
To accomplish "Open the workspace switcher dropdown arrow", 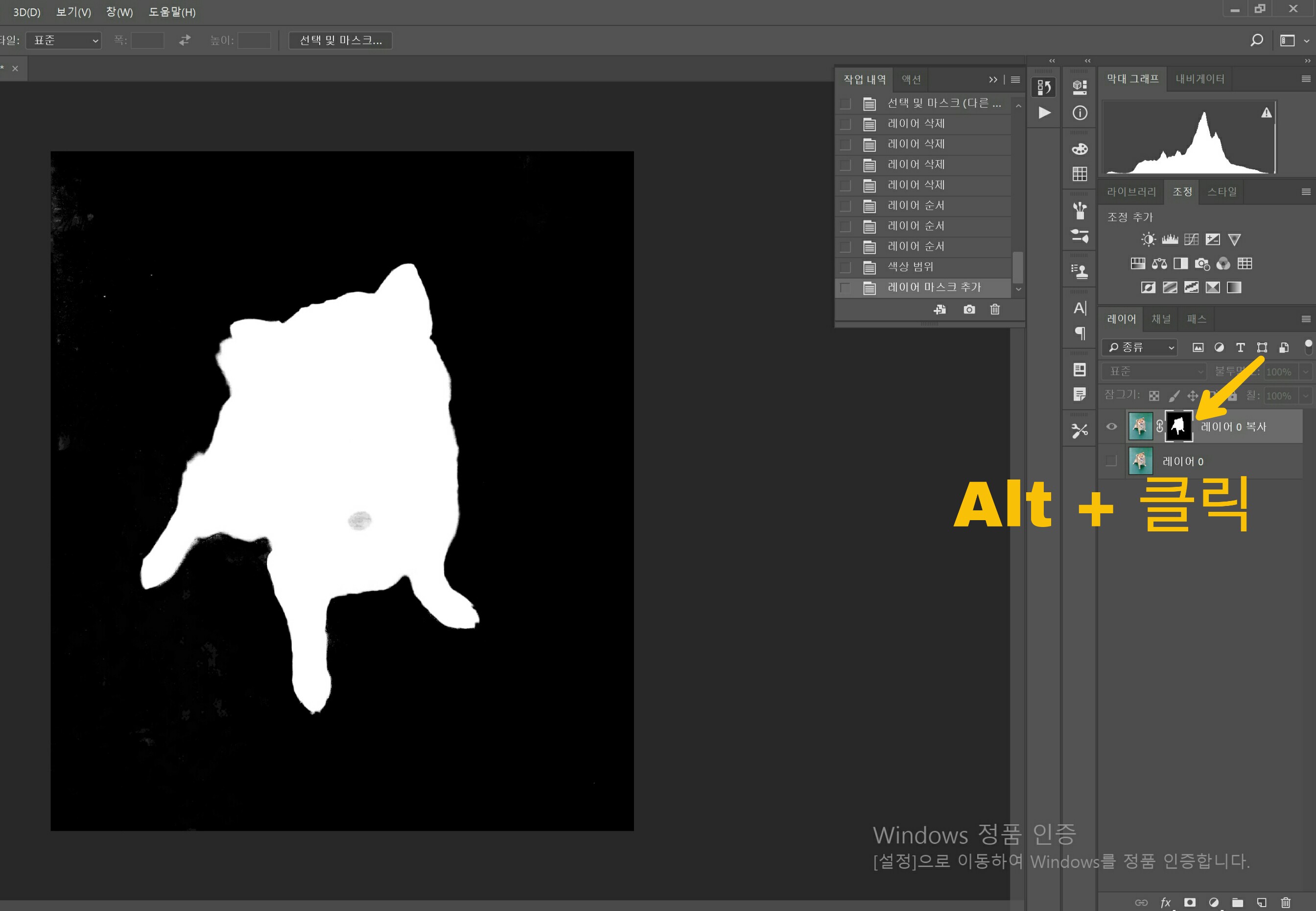I will tap(1306, 41).
